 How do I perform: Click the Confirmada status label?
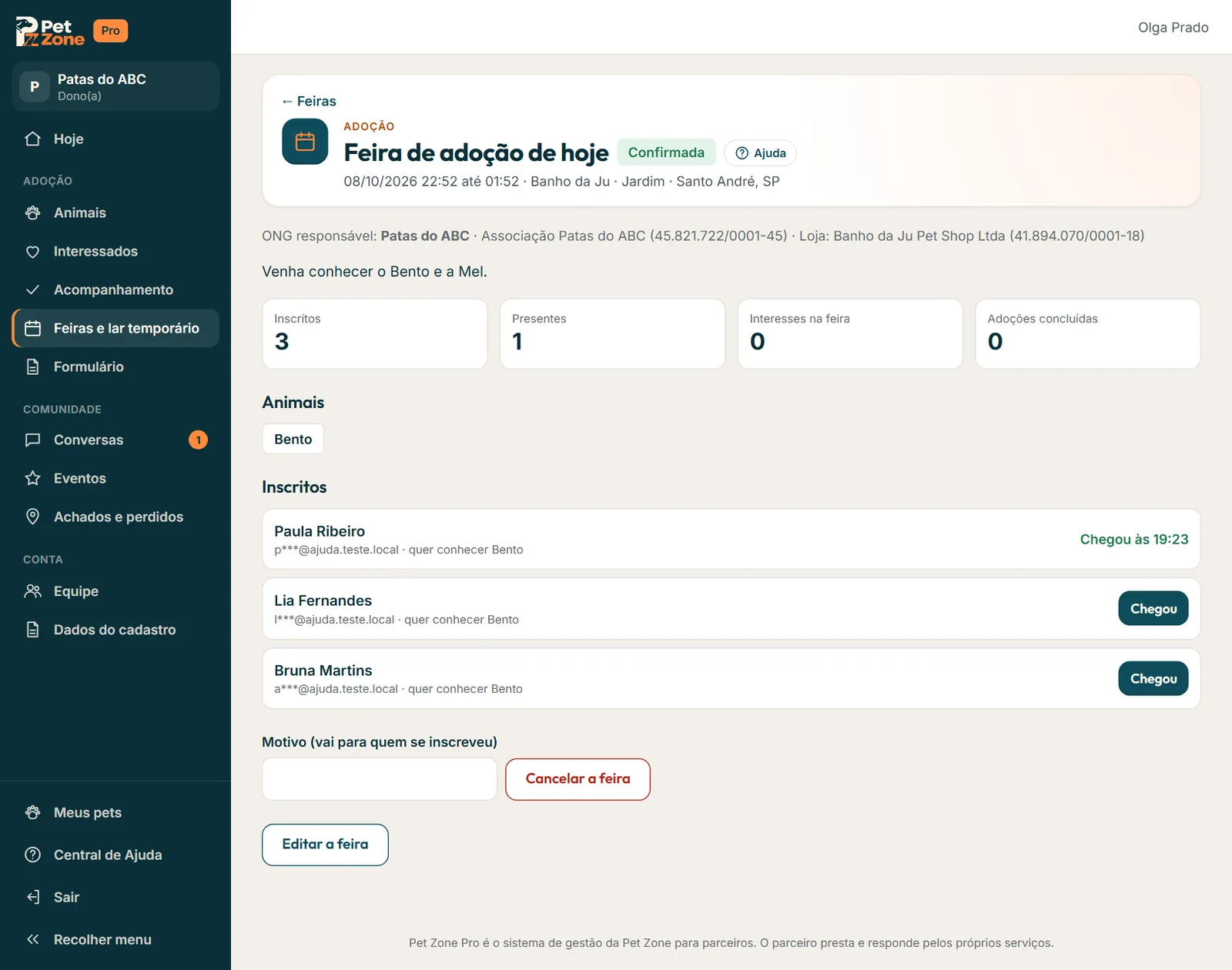point(666,152)
